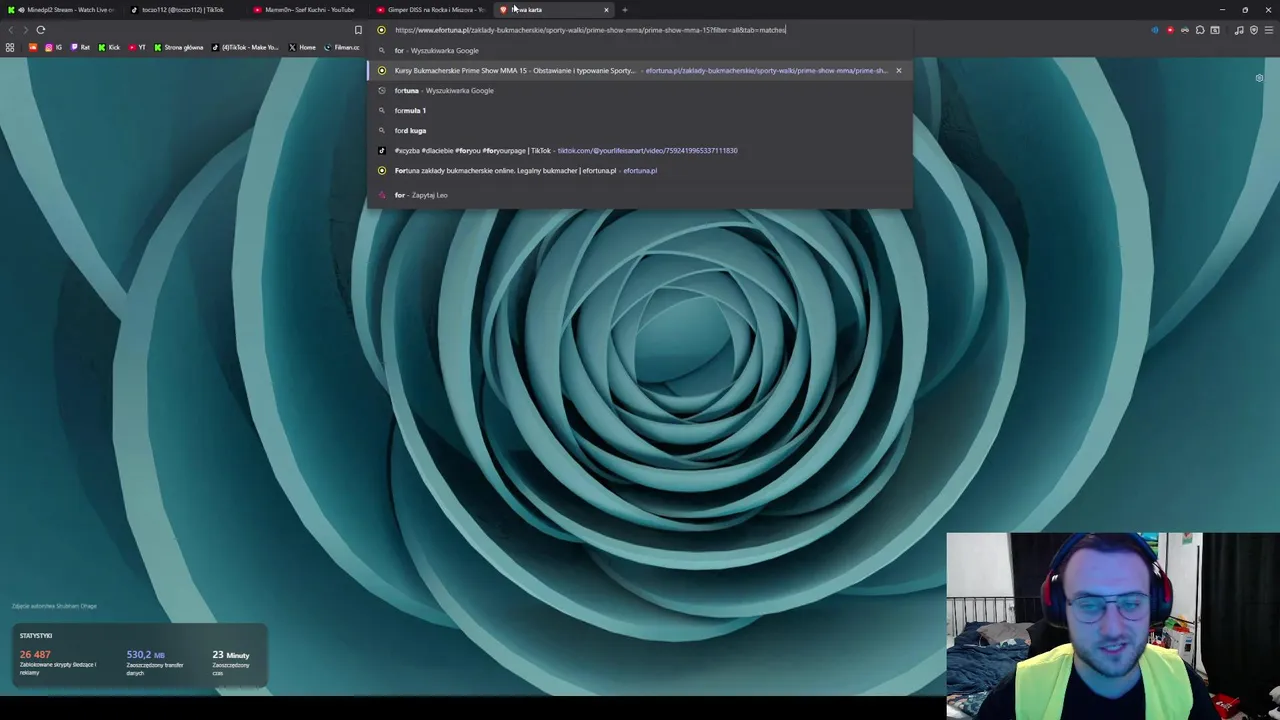Select the 'formula 1' search suggestion
The height and width of the screenshot is (720, 1280).
(640, 110)
